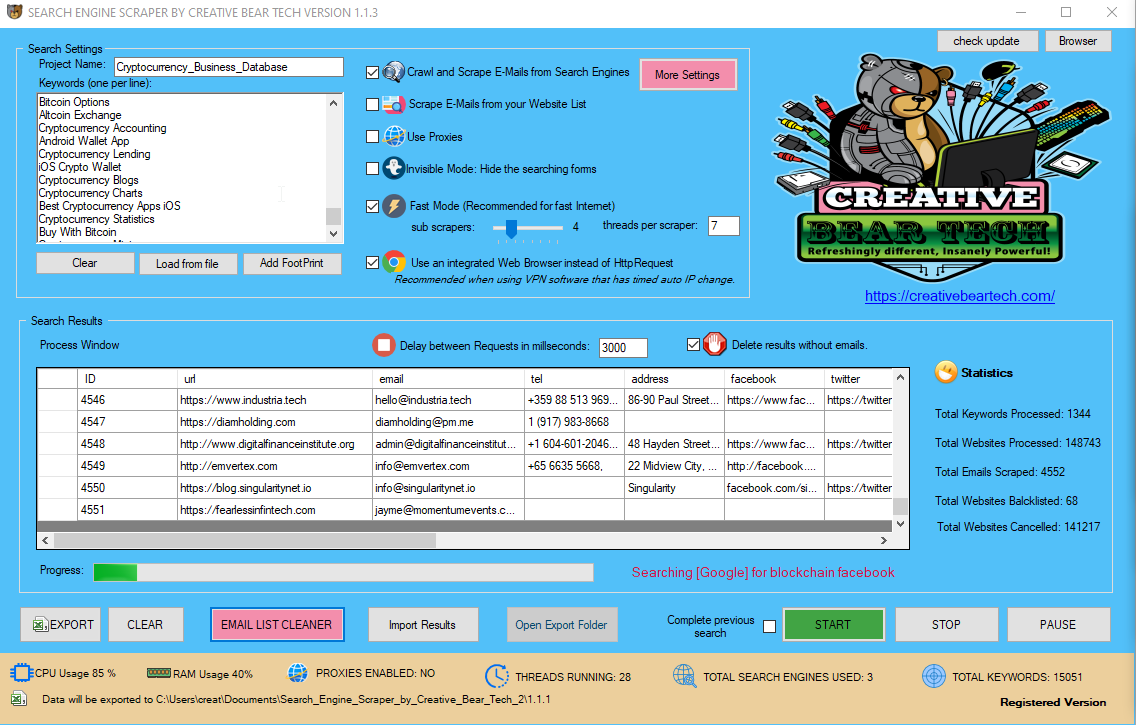Click the Invisible Mode ghost icon
The width and height of the screenshot is (1136, 725).
click(393, 167)
